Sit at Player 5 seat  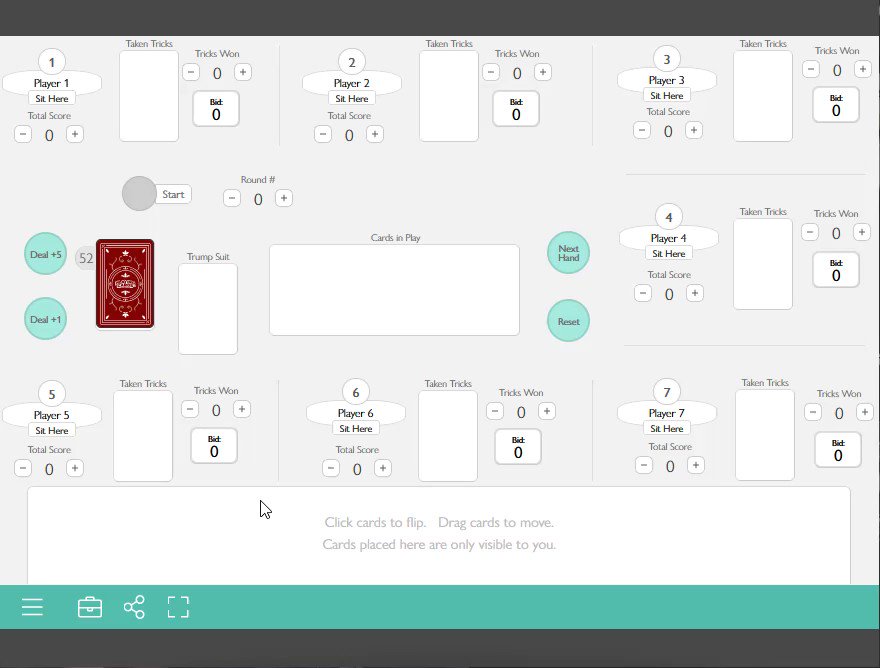52,431
